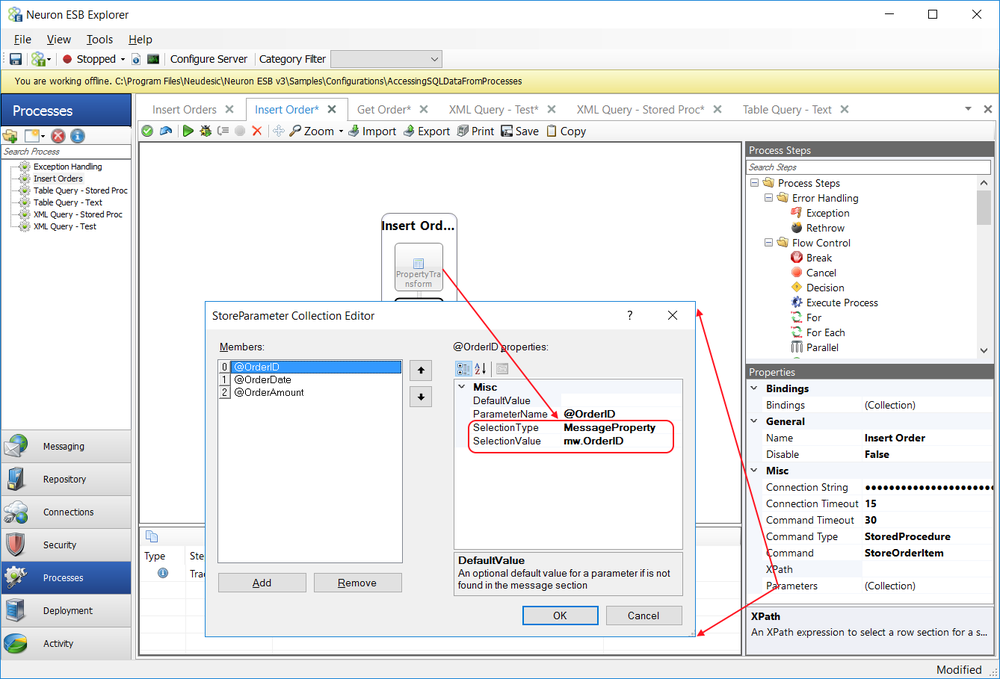
Task: Open the File menu
Action: pyautogui.click(x=22, y=40)
